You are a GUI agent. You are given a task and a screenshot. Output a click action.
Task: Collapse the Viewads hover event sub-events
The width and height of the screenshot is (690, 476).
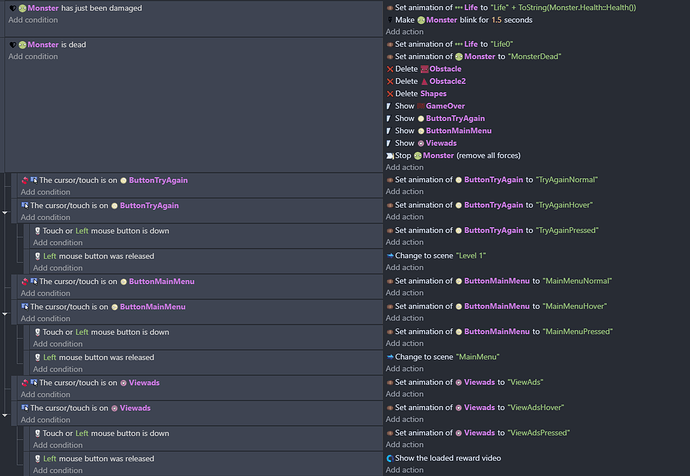pyautogui.click(x=5, y=415)
